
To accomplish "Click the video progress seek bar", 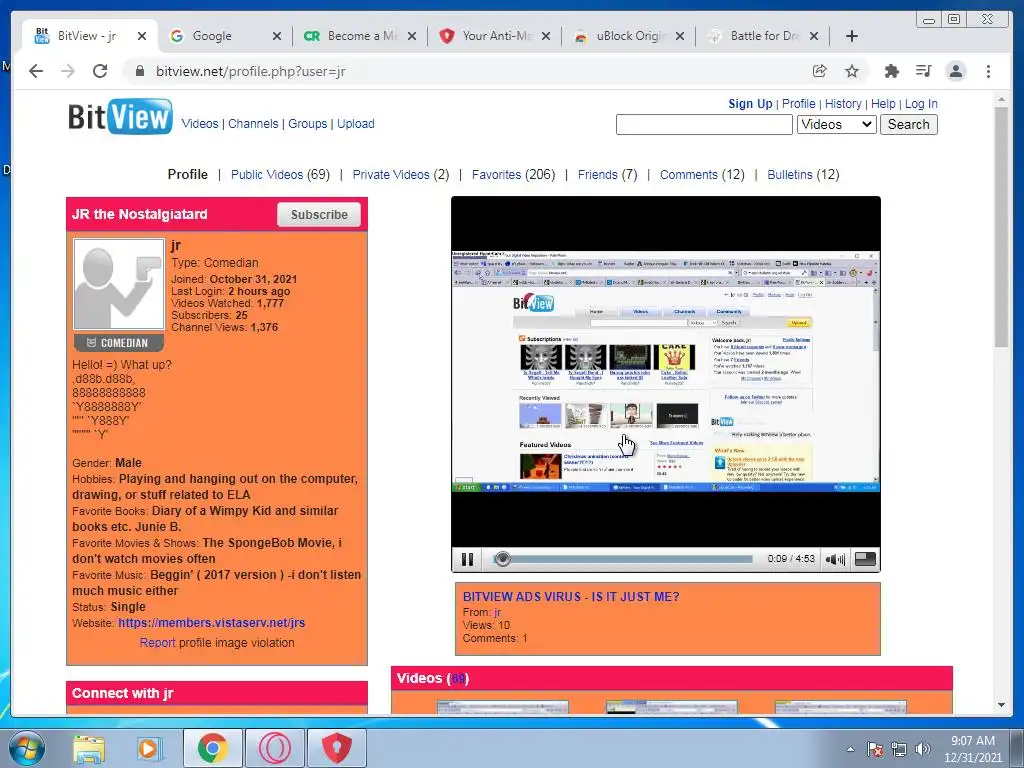I will tap(622, 559).
